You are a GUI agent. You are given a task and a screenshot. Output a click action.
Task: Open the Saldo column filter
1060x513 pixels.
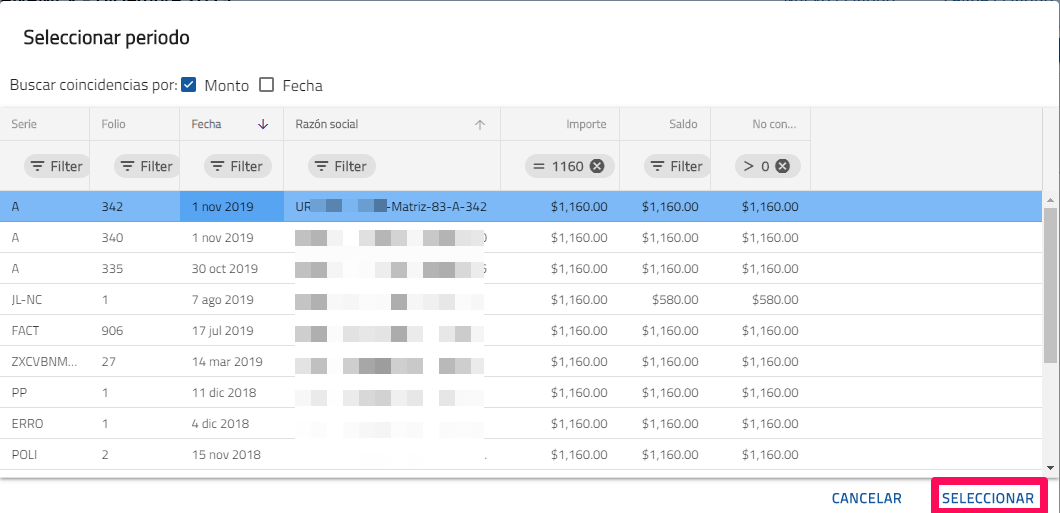(x=675, y=166)
